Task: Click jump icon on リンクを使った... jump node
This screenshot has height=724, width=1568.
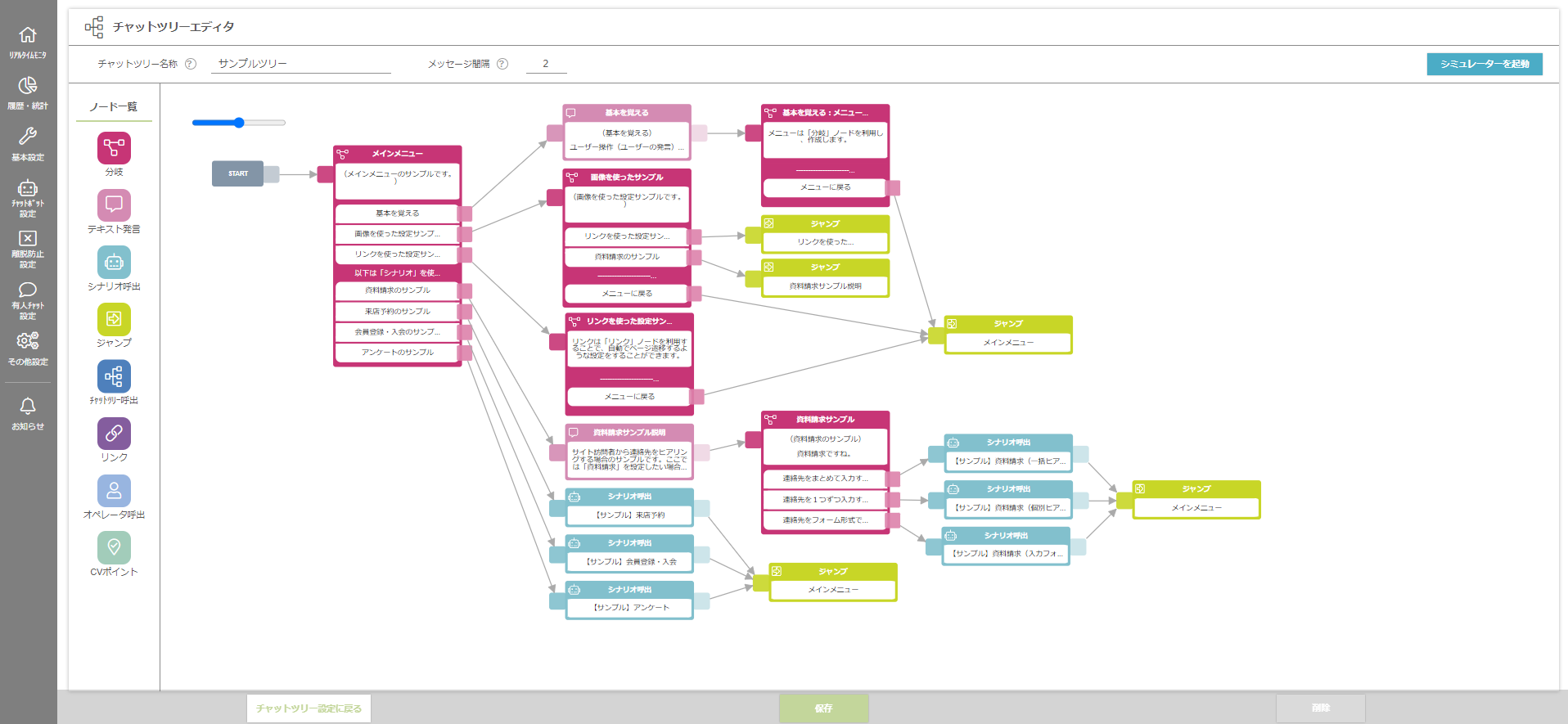Action: [768, 223]
